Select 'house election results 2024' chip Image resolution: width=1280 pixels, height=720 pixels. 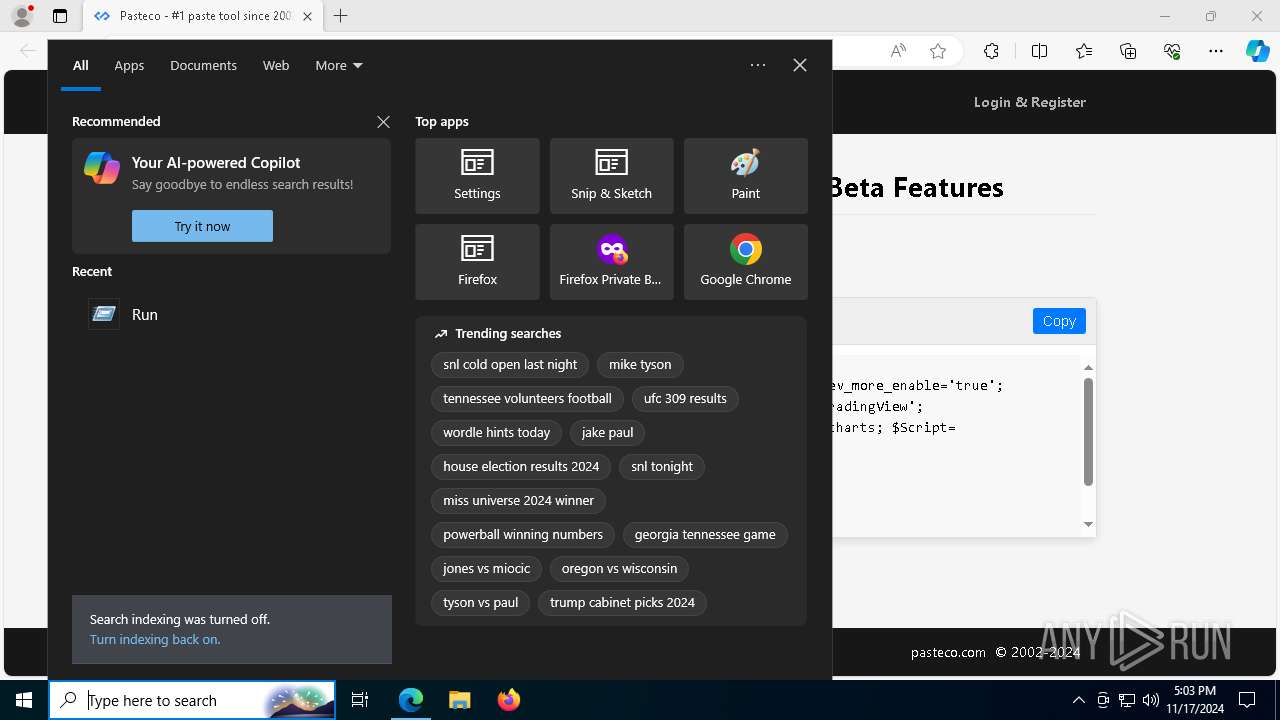521,467
